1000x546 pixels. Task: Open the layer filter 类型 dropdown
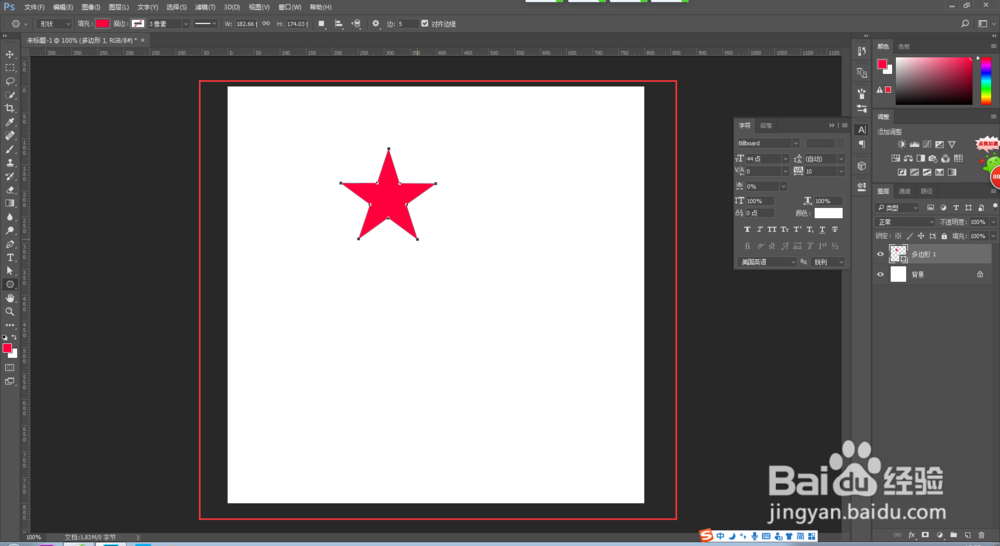897,207
